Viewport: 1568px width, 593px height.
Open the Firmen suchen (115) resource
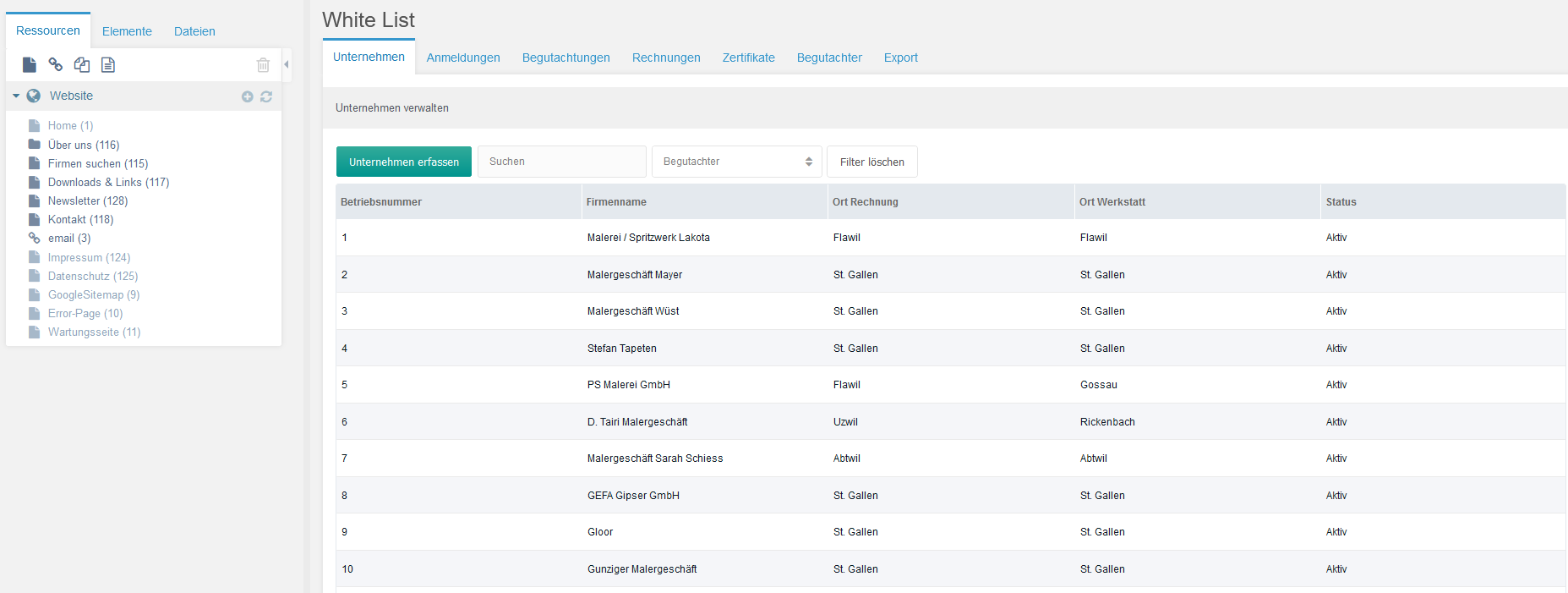click(x=98, y=164)
